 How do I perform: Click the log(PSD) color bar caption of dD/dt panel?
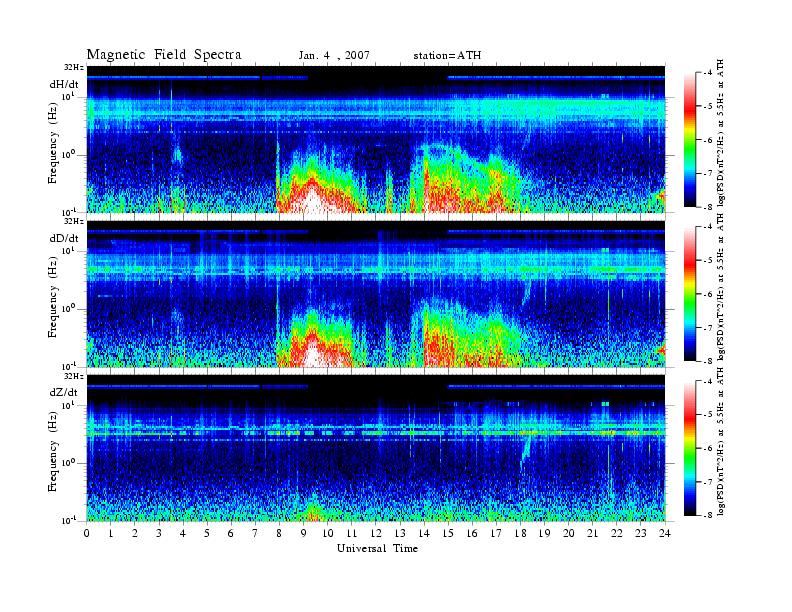pos(721,287)
